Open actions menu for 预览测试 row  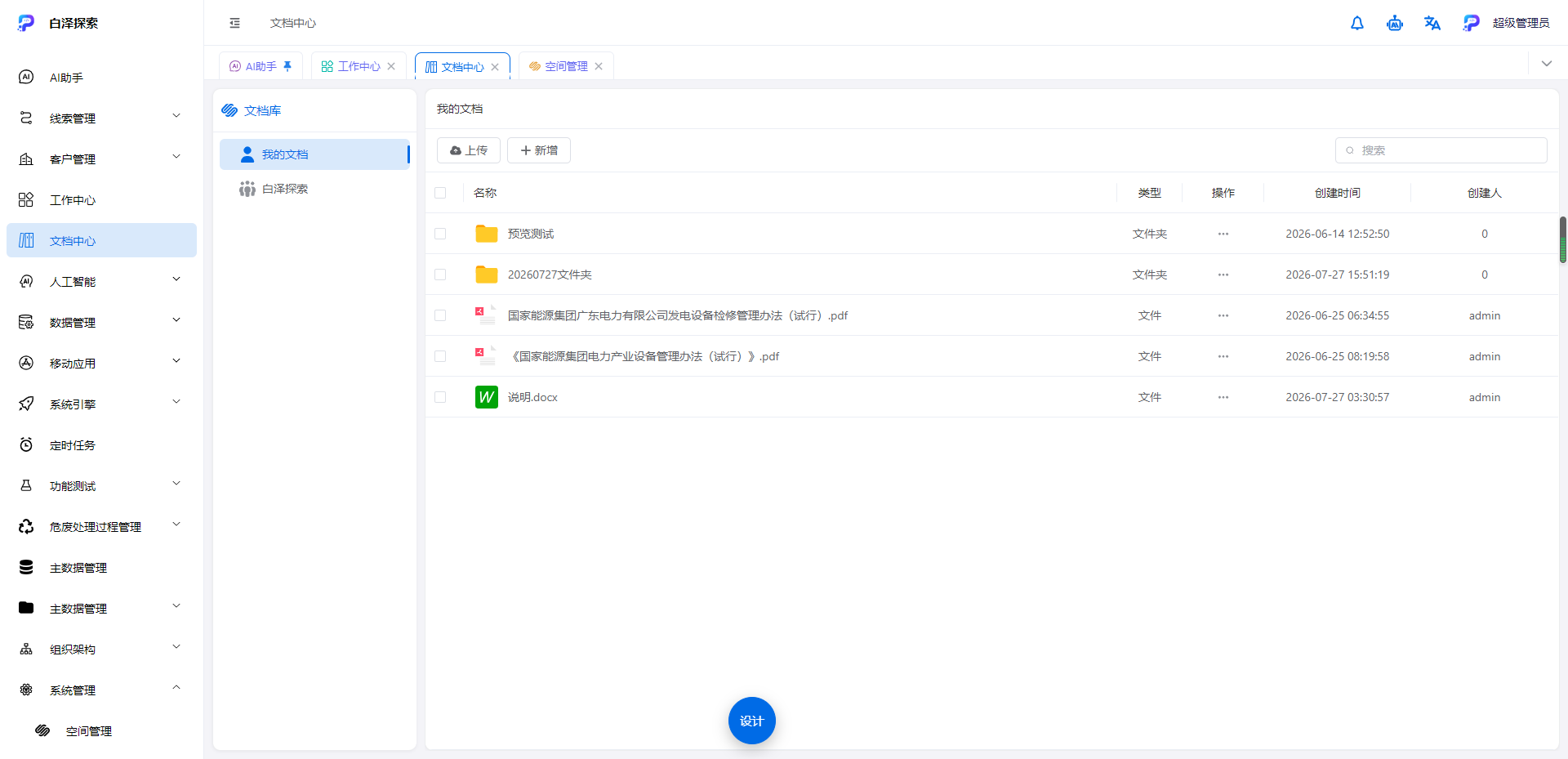click(x=1223, y=234)
